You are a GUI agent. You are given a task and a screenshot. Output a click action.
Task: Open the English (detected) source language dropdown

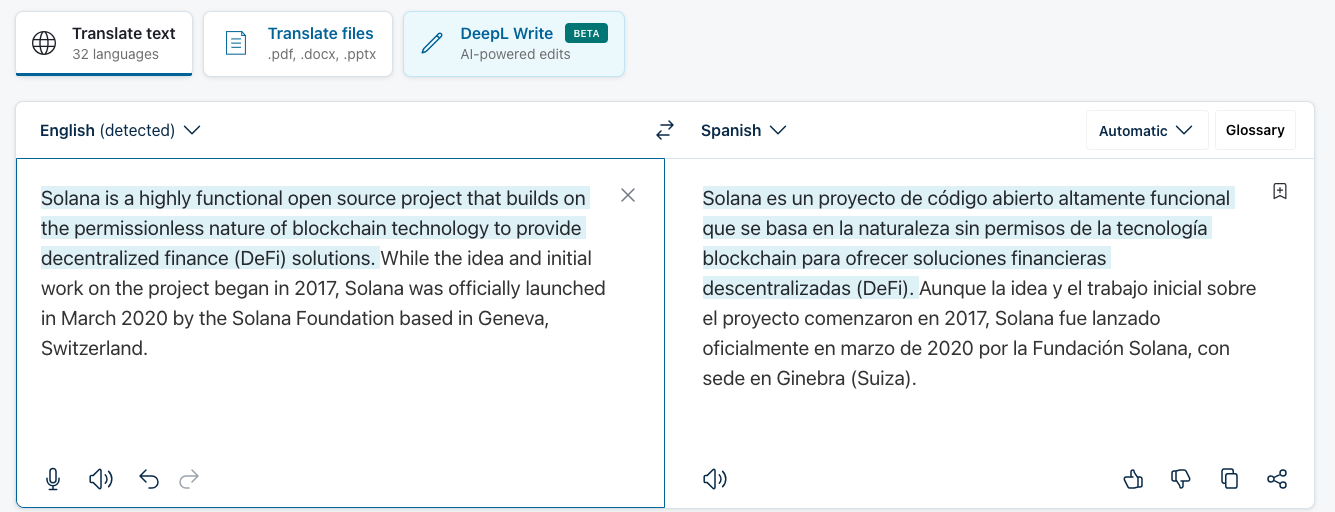(x=120, y=130)
